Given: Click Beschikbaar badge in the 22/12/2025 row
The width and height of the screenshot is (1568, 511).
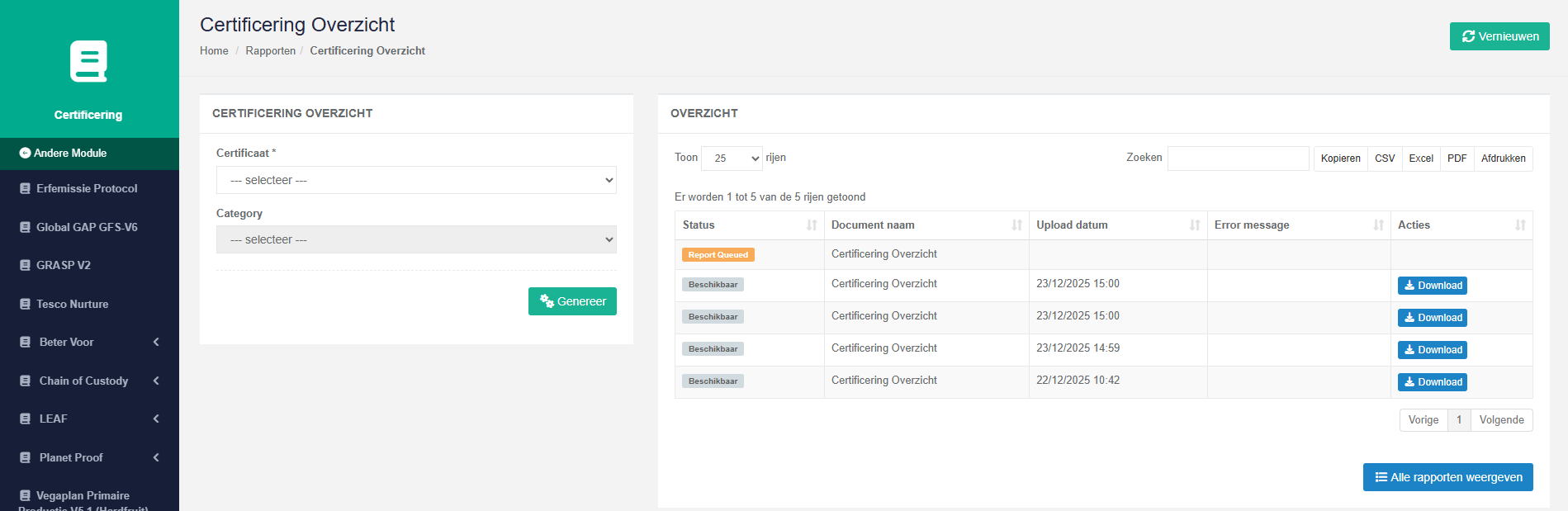Looking at the screenshot, I should (x=713, y=381).
